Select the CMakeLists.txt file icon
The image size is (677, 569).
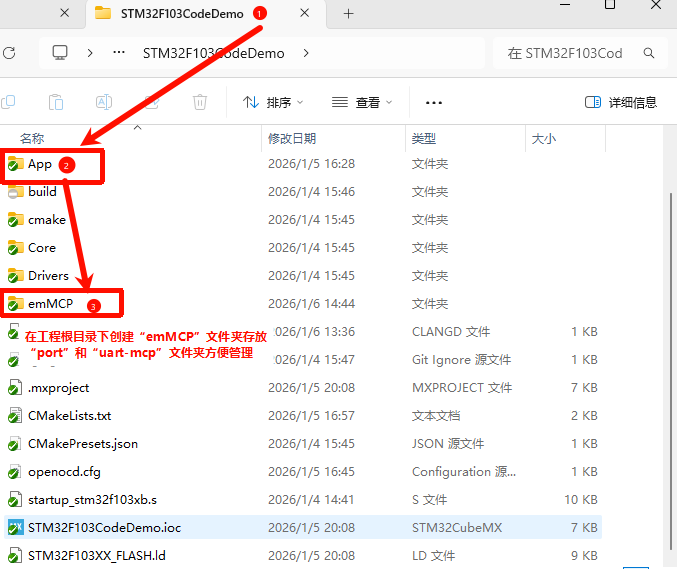[15, 415]
